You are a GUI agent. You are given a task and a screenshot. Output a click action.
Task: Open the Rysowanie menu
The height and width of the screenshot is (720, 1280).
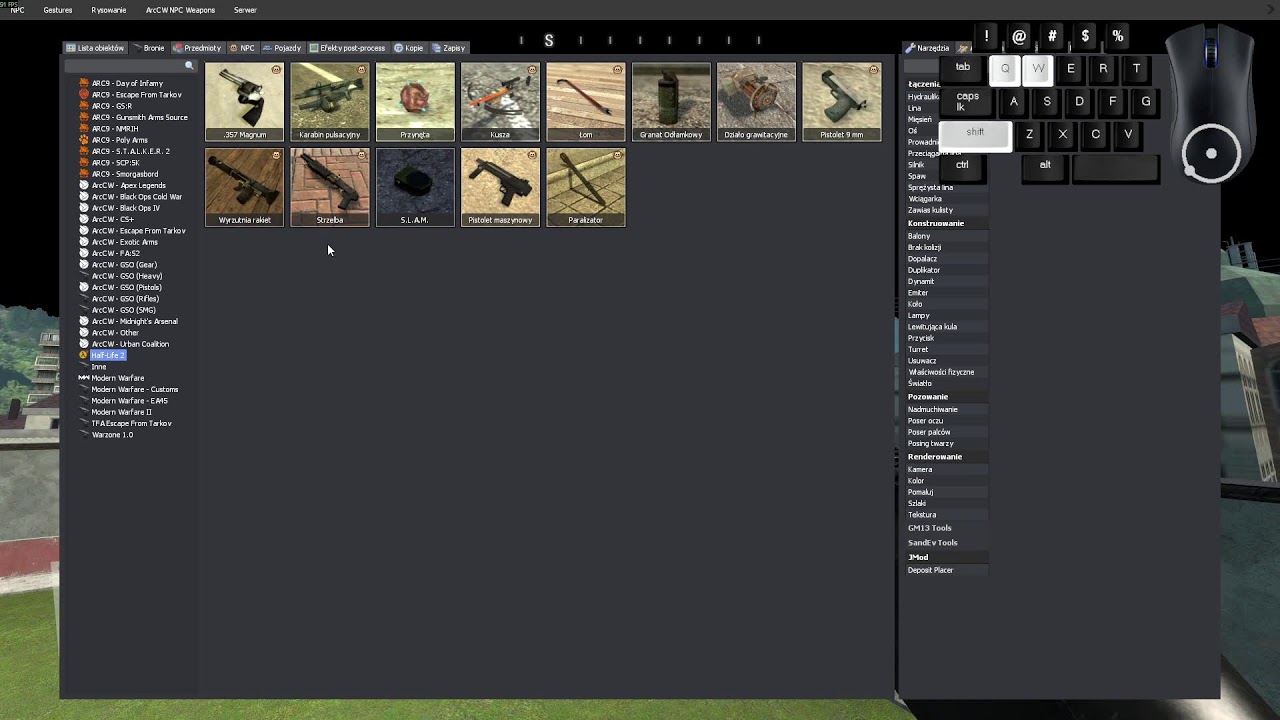tap(109, 10)
